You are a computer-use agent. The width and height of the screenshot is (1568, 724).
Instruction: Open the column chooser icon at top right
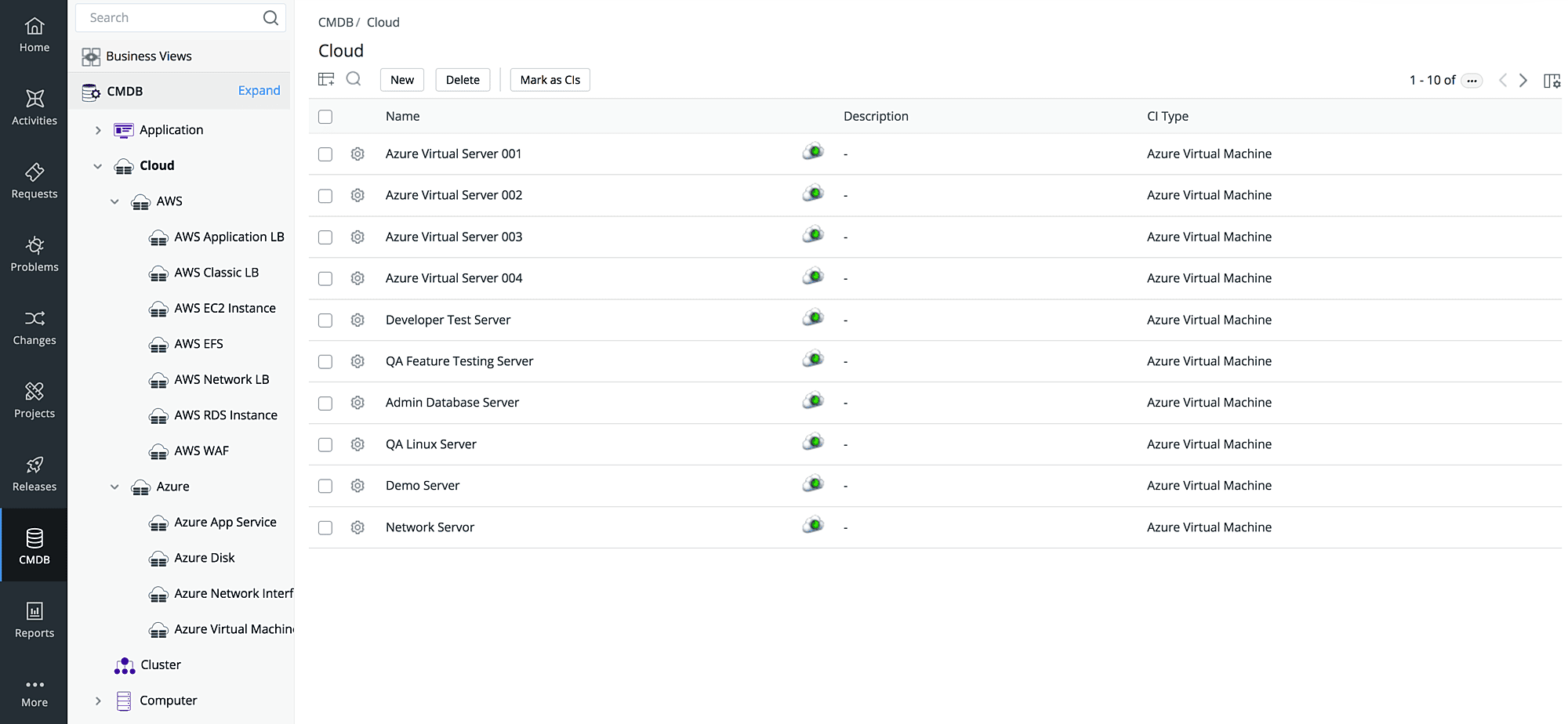1551,81
